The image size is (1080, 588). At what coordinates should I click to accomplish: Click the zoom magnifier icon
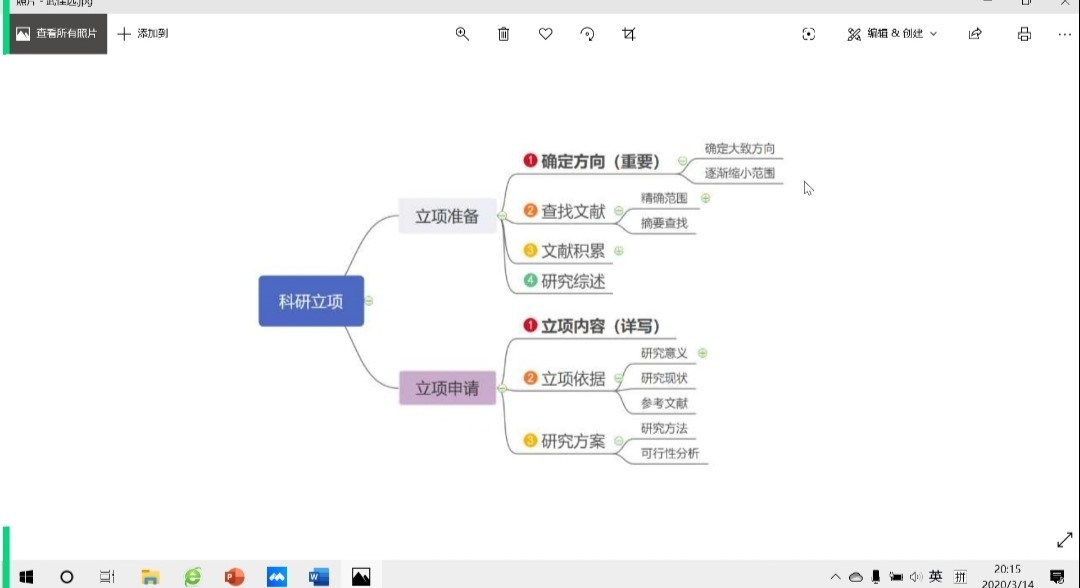pyautogui.click(x=462, y=34)
